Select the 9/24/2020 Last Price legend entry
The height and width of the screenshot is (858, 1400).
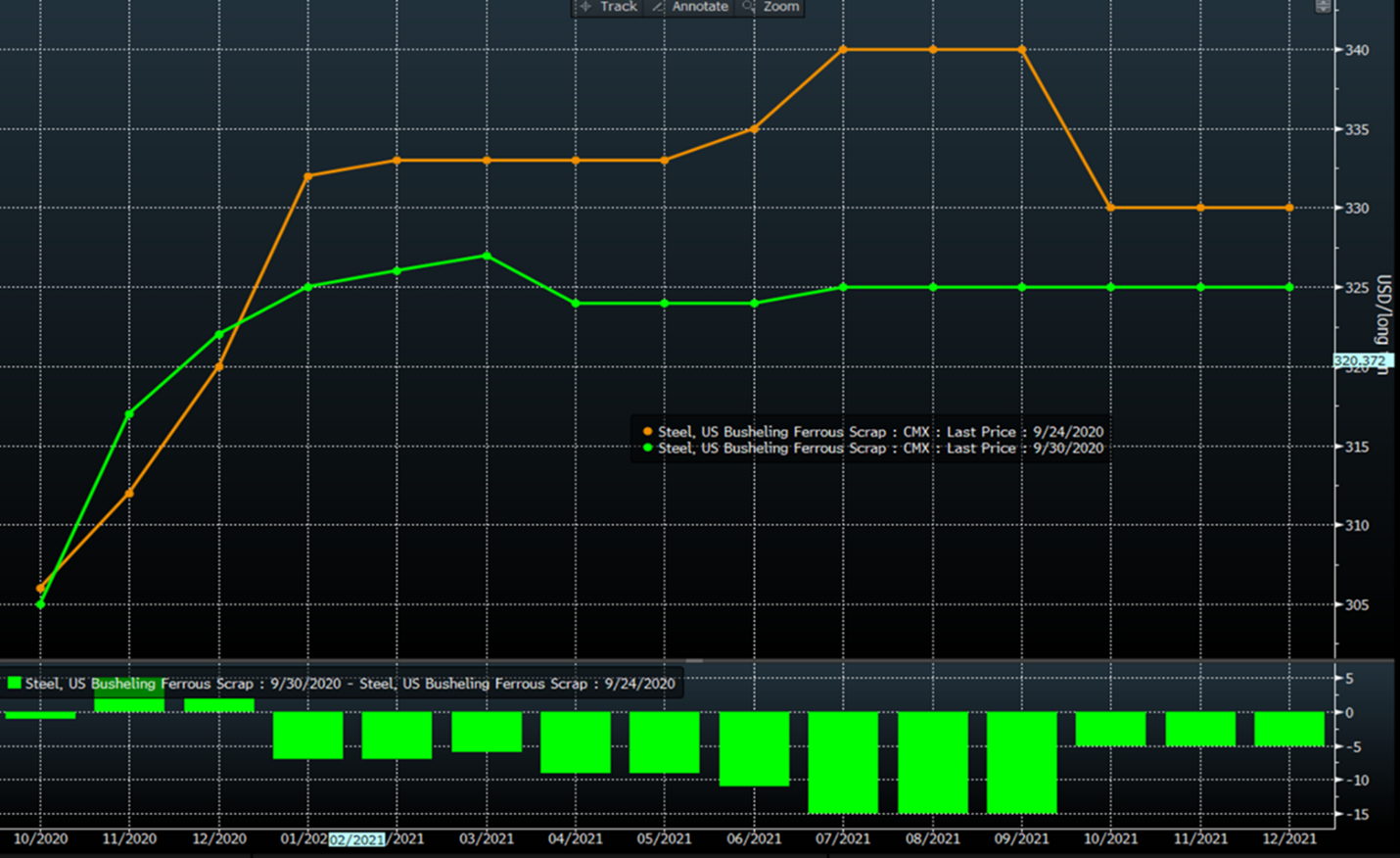(x=880, y=432)
